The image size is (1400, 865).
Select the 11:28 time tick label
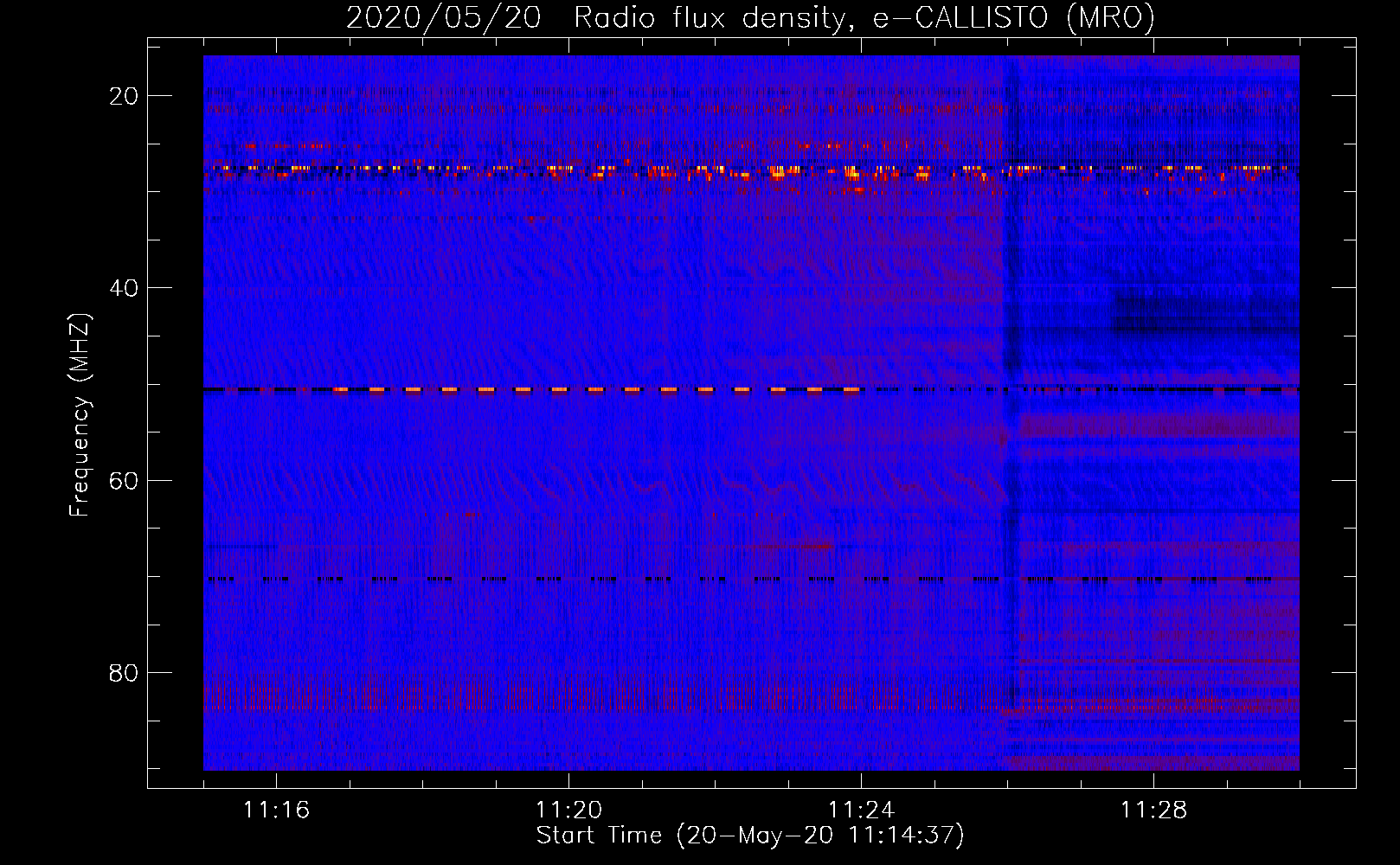pyautogui.click(x=1154, y=811)
